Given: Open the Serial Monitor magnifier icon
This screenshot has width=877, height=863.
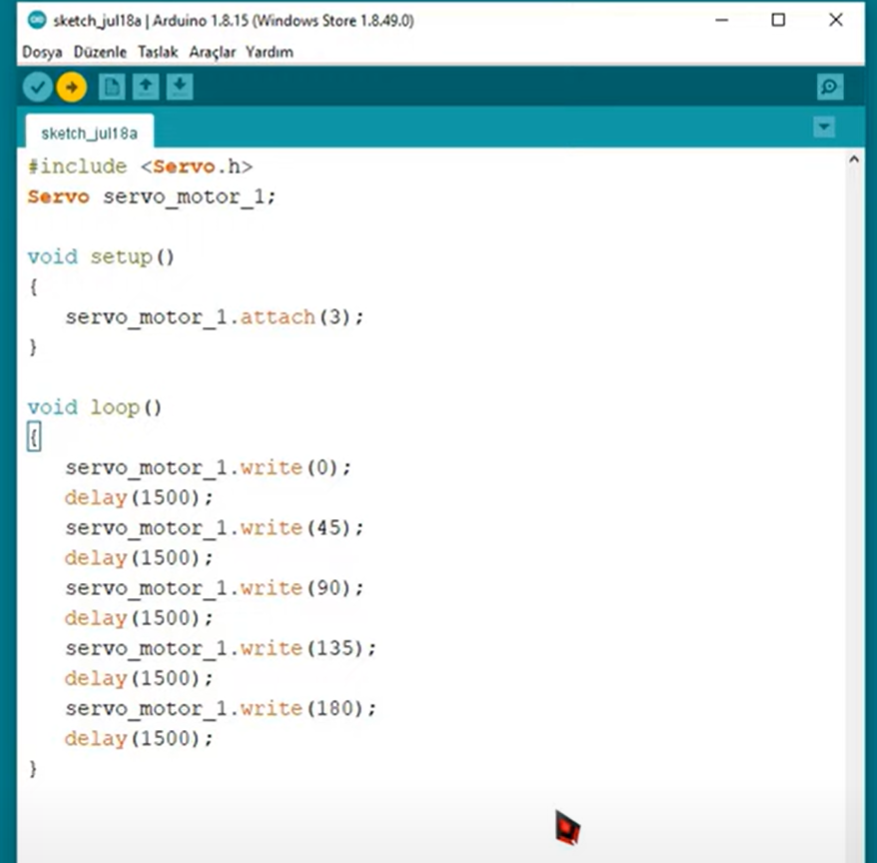Looking at the screenshot, I should pyautogui.click(x=829, y=87).
